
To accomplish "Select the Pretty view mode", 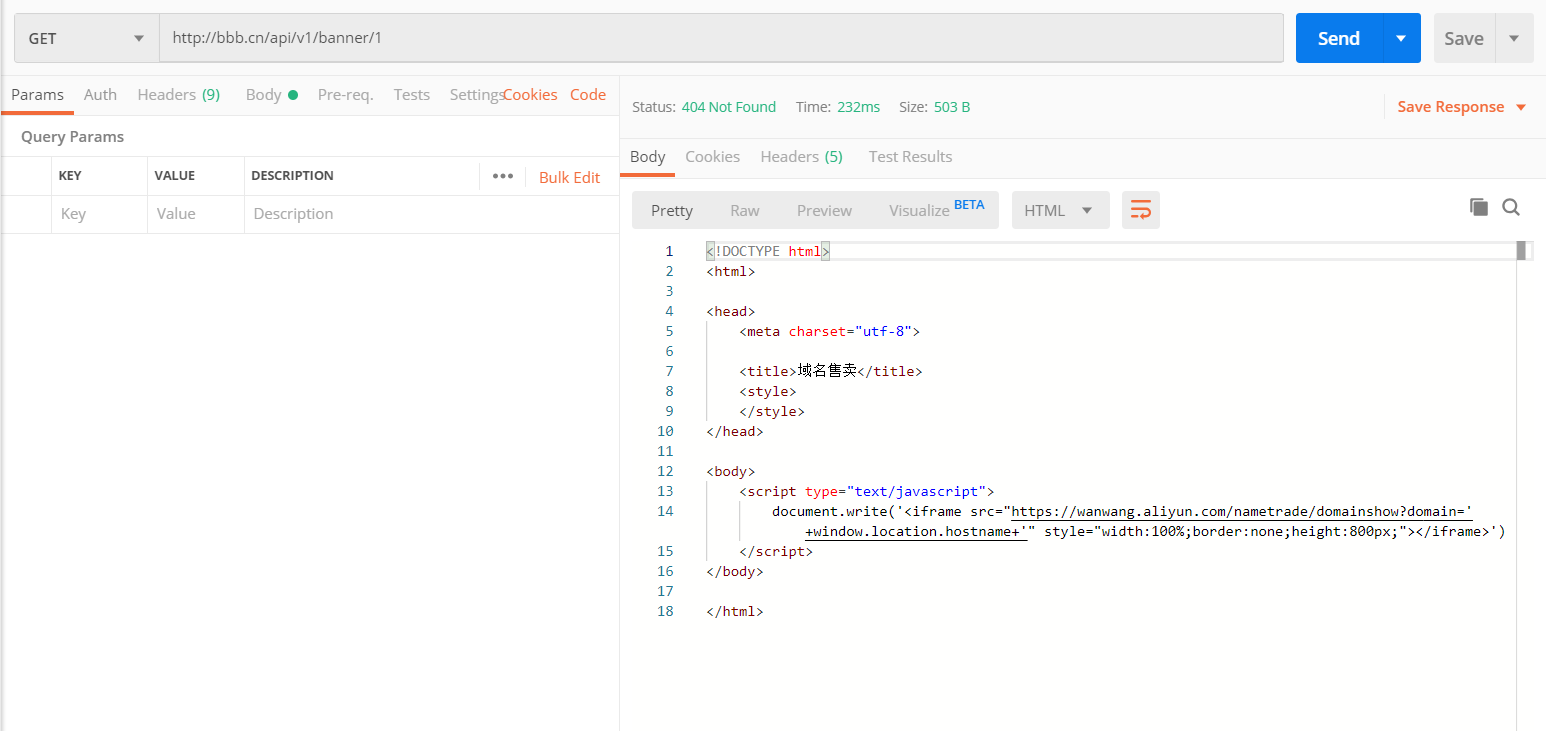I will click(672, 210).
